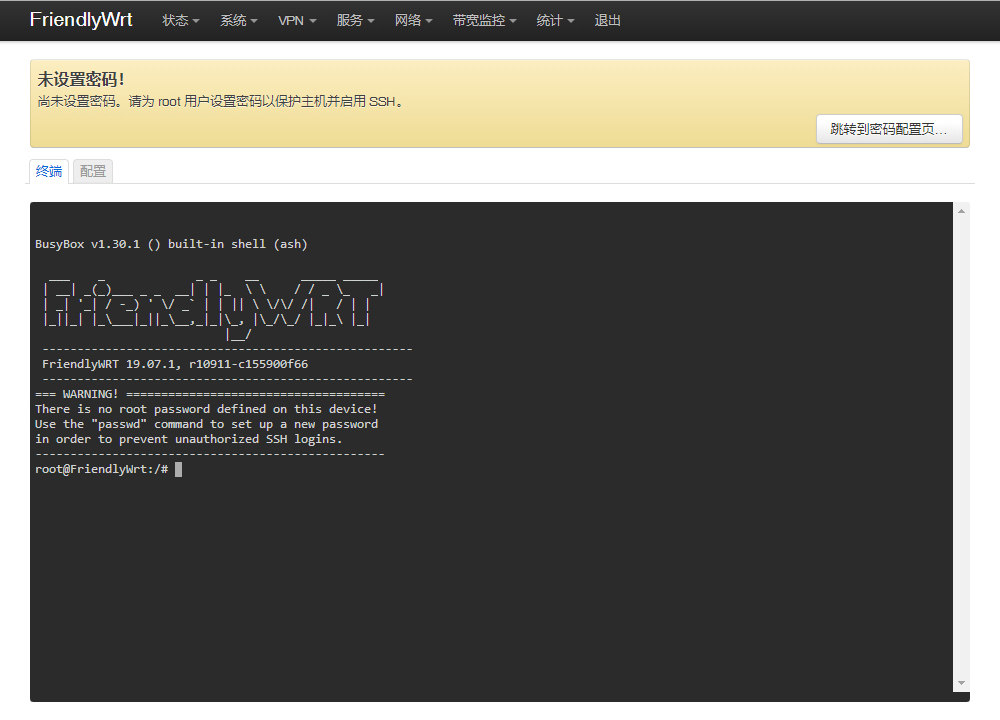Click 退出 to log out
1000x720 pixels.
coord(607,20)
